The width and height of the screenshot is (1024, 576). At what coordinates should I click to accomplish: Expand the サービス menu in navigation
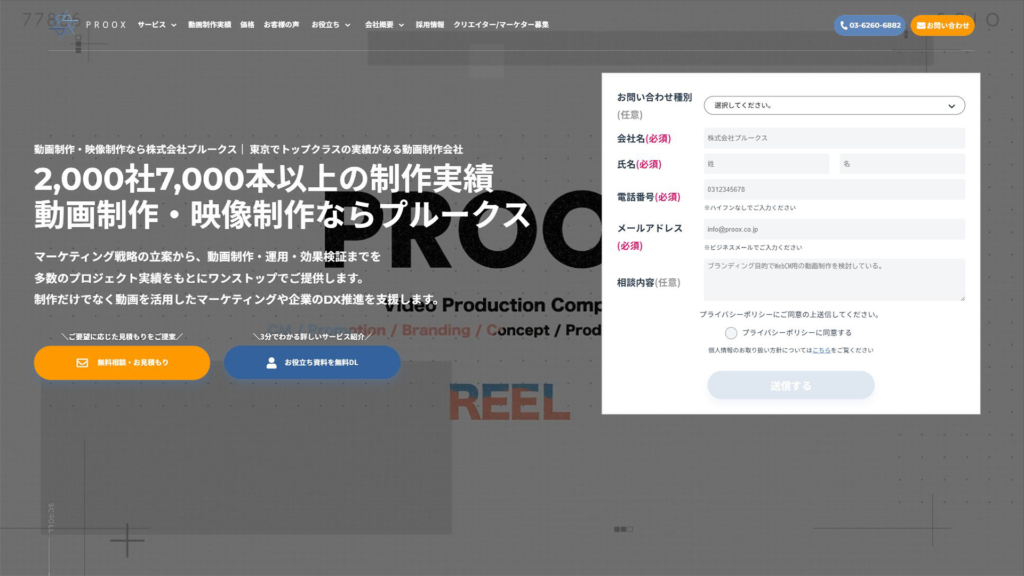coord(157,24)
